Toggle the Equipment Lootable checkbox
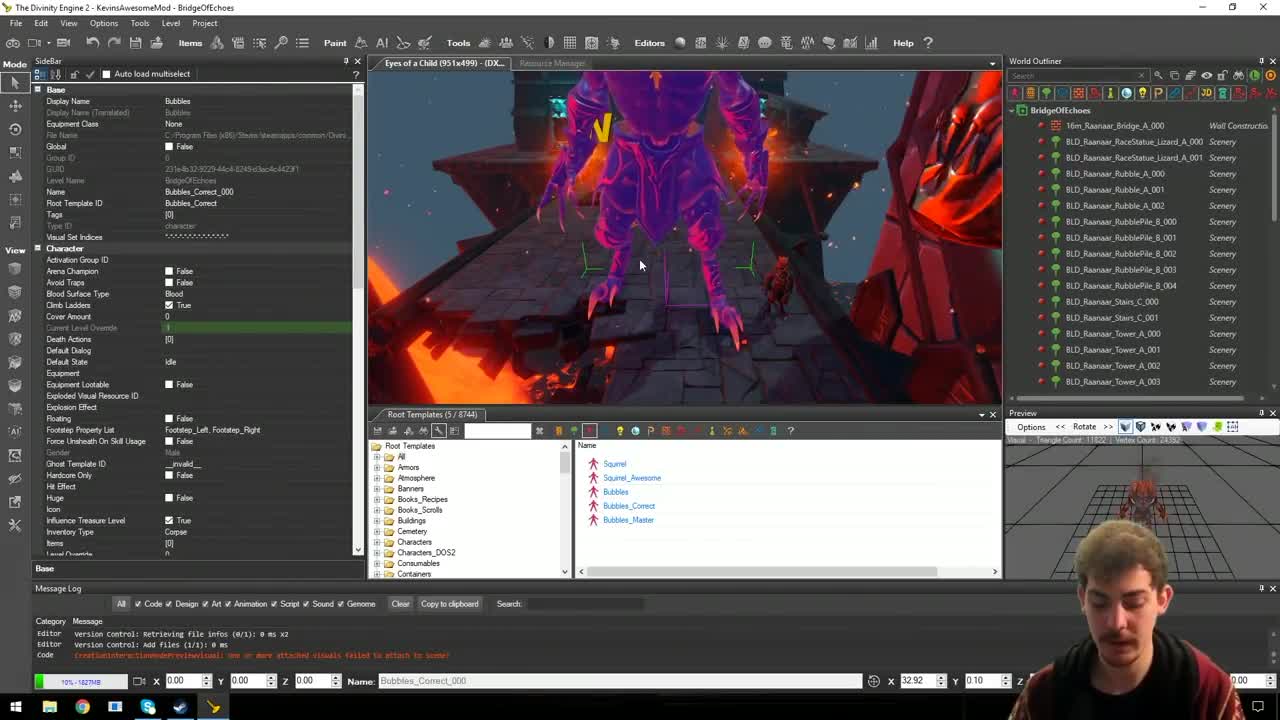 click(169, 385)
